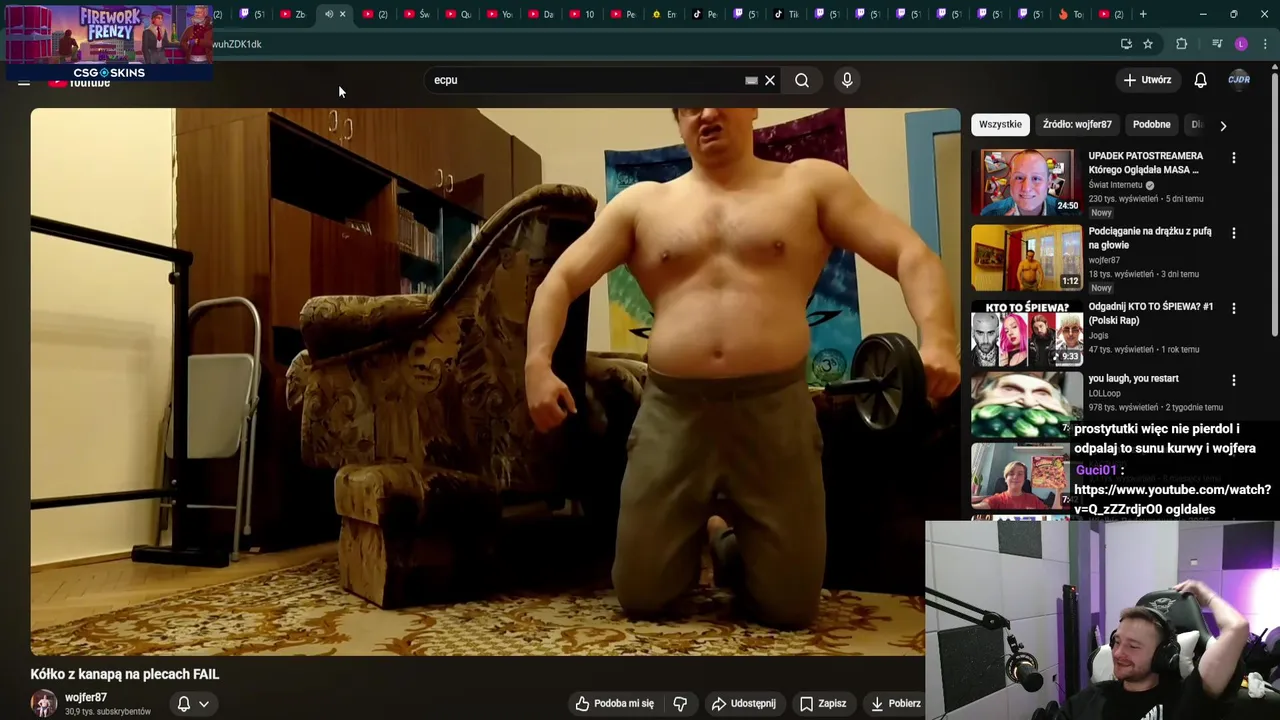Click the youtube.com/watch link in chat
Image resolution: width=1280 pixels, height=720 pixels.
point(1172,499)
